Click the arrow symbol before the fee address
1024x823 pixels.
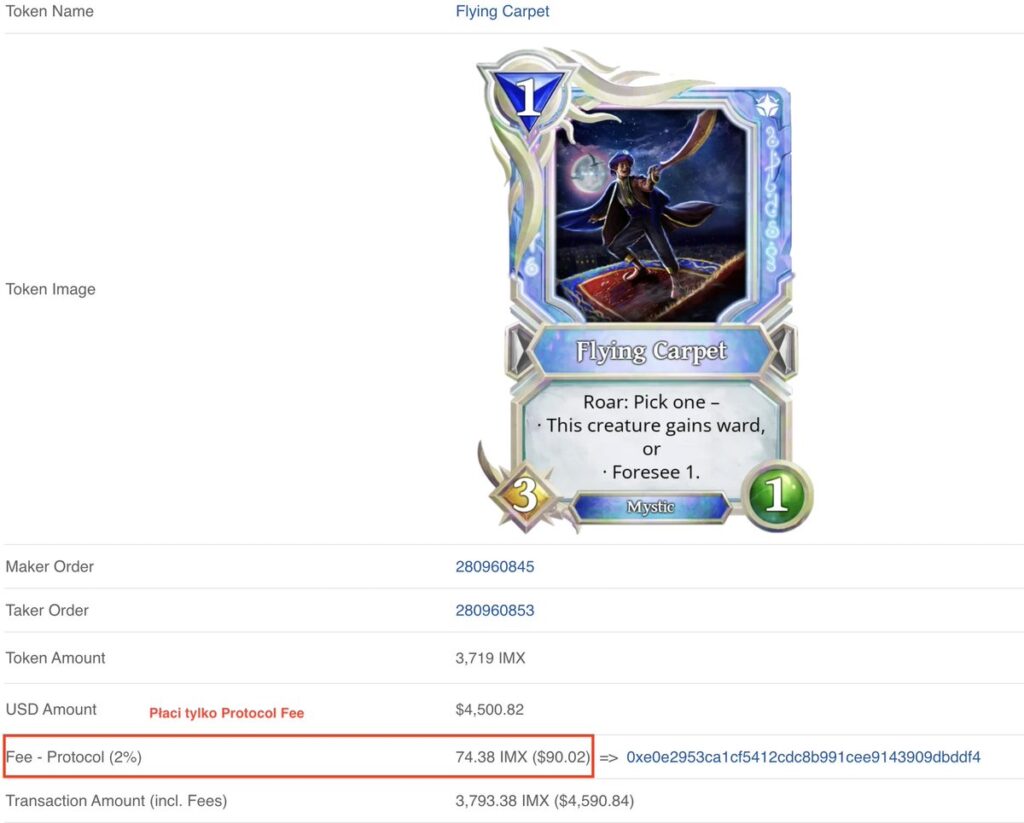pyautogui.click(x=608, y=758)
